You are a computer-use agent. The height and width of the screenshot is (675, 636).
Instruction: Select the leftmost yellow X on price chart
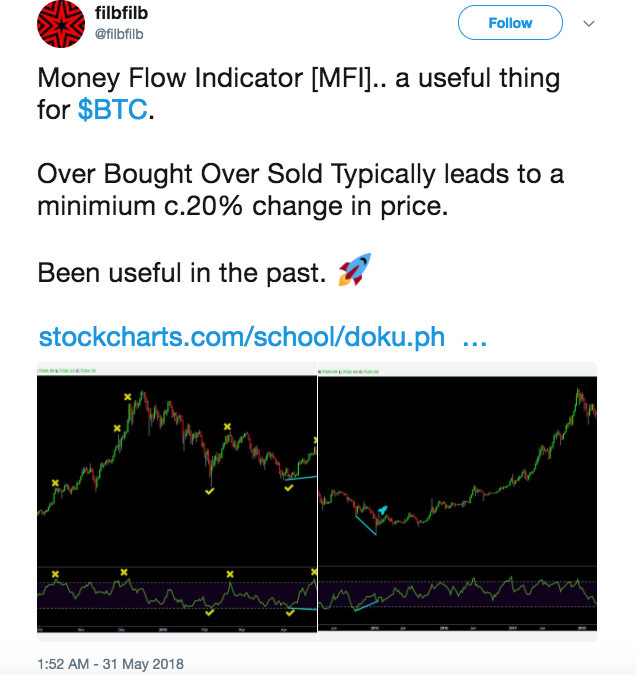point(55,483)
